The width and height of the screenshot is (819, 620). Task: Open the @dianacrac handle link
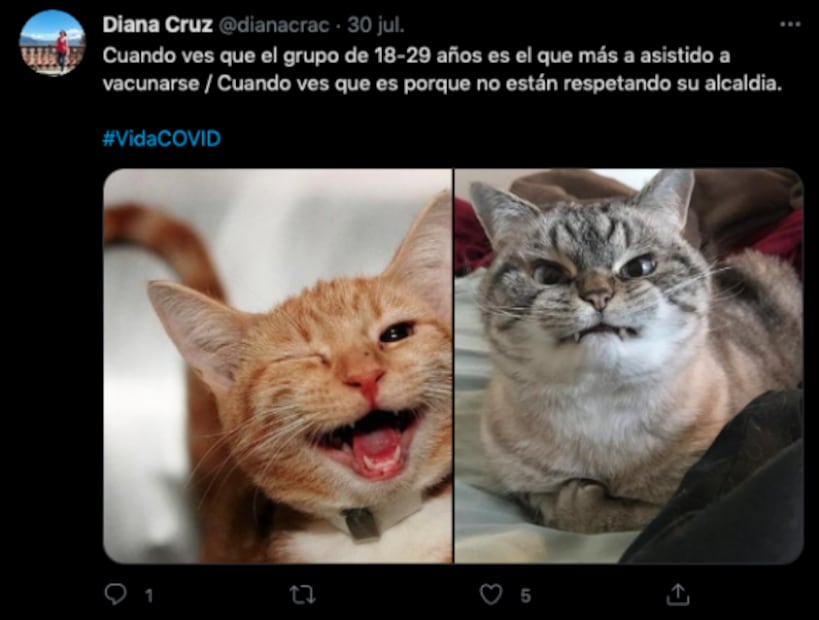273,25
